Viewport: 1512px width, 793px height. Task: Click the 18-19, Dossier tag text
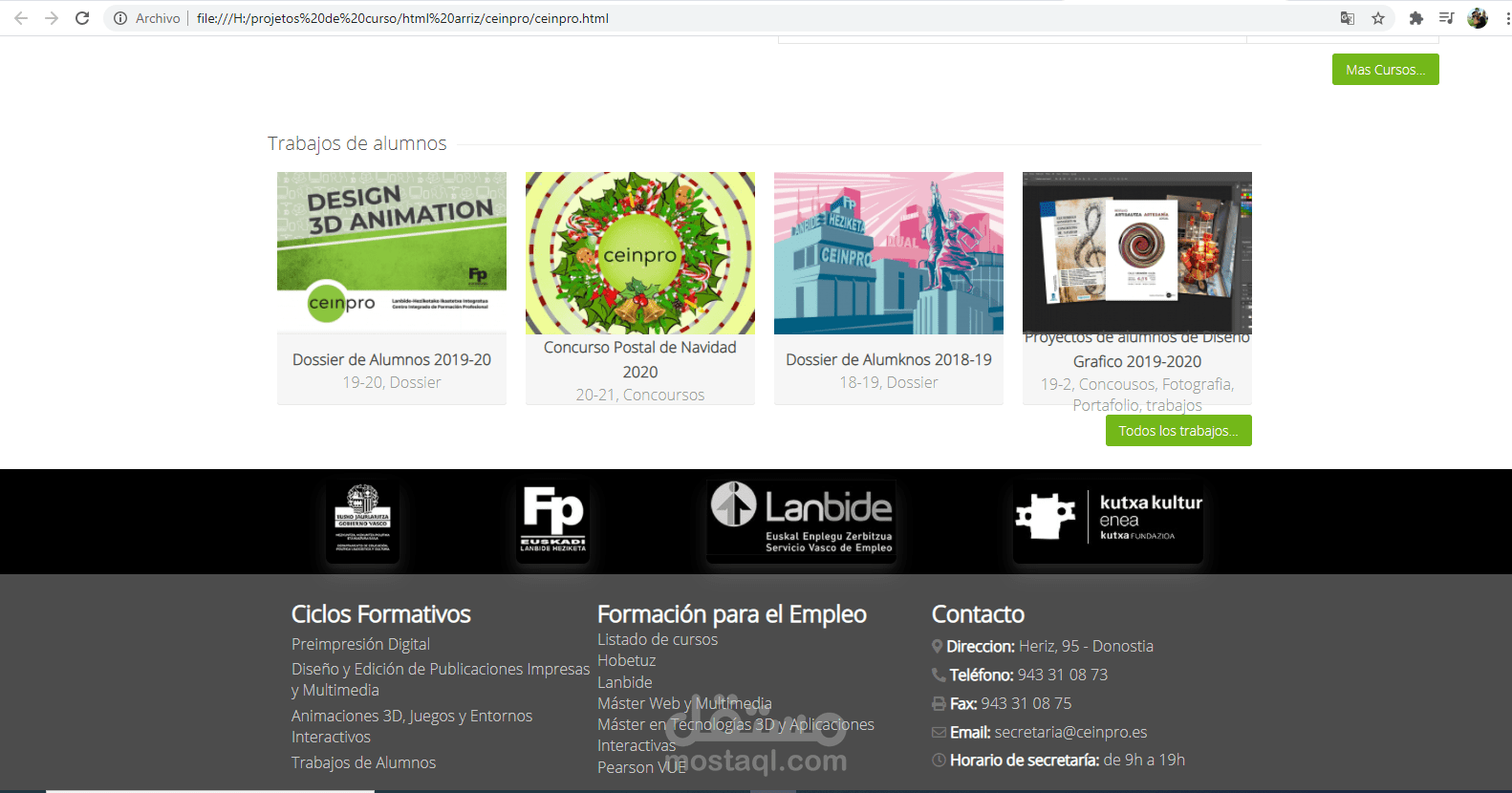tap(889, 382)
